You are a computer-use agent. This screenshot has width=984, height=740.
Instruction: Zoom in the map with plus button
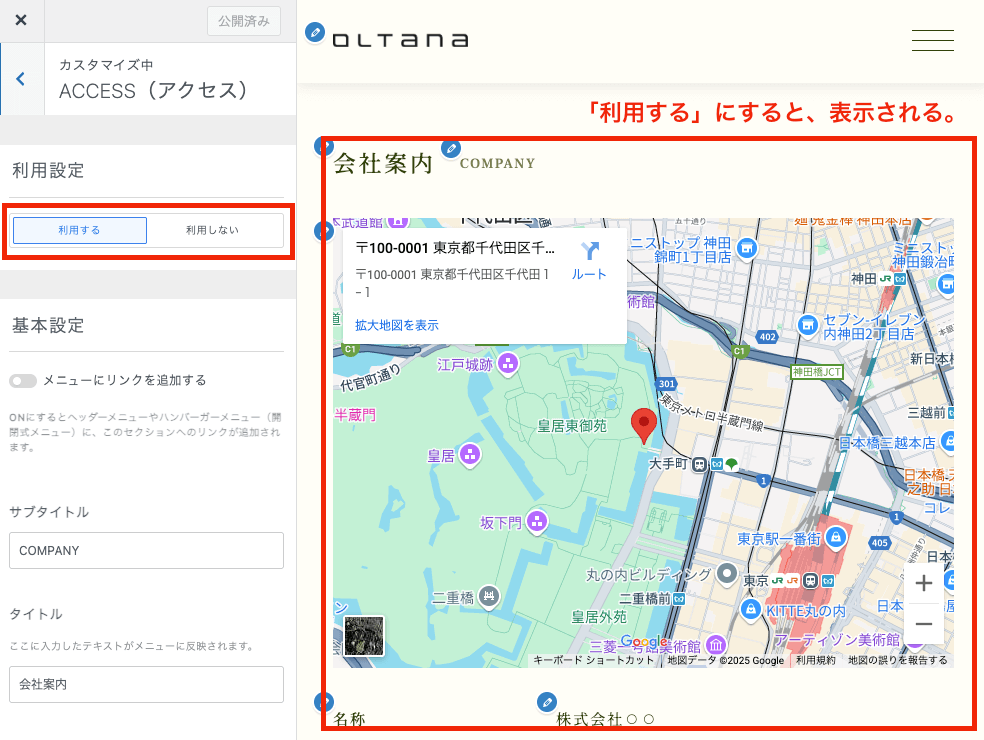coord(924,583)
